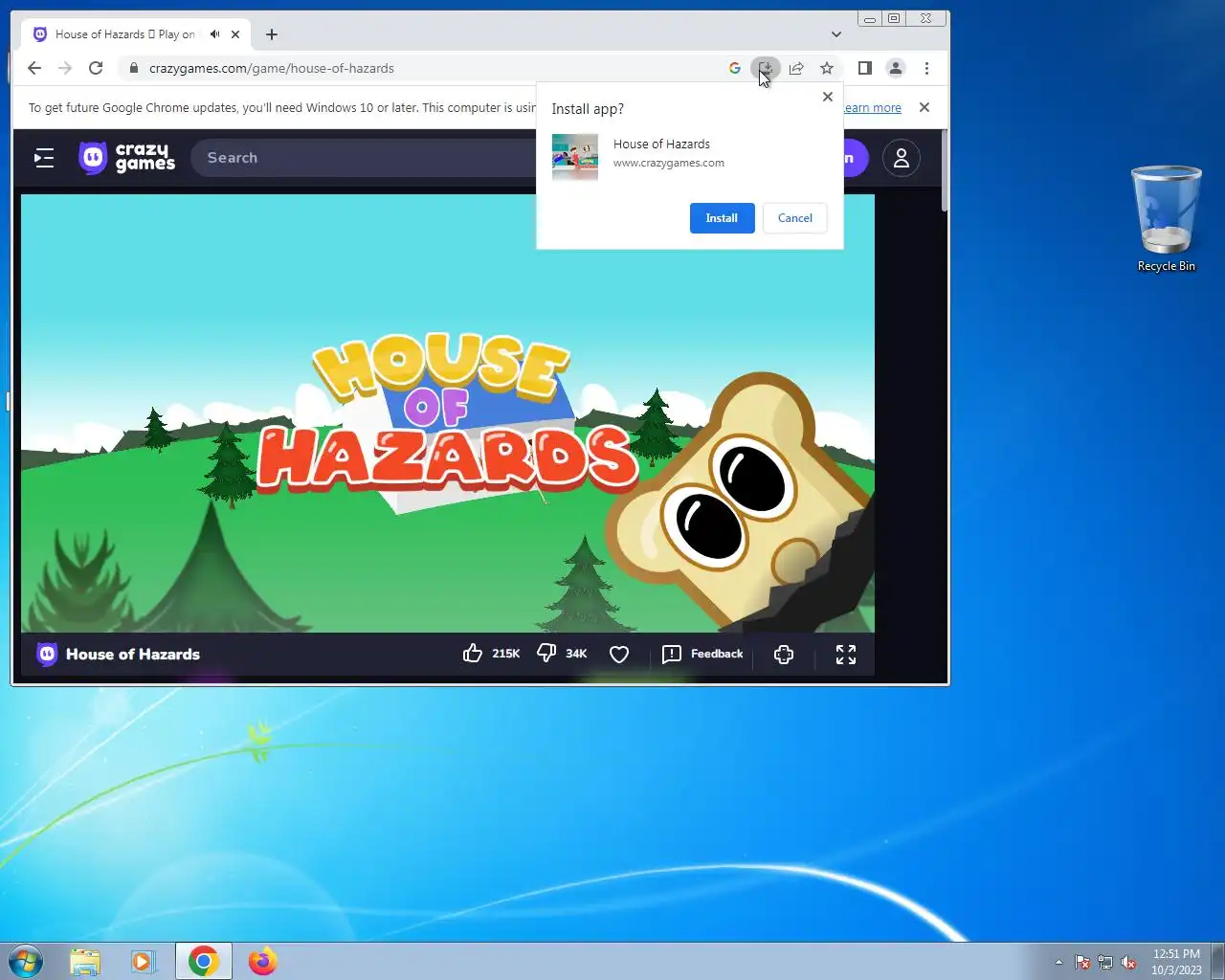Screen dimensions: 1225x980
Task: Click the House of Hazards thumbnail in dialog
Action: coord(575,157)
